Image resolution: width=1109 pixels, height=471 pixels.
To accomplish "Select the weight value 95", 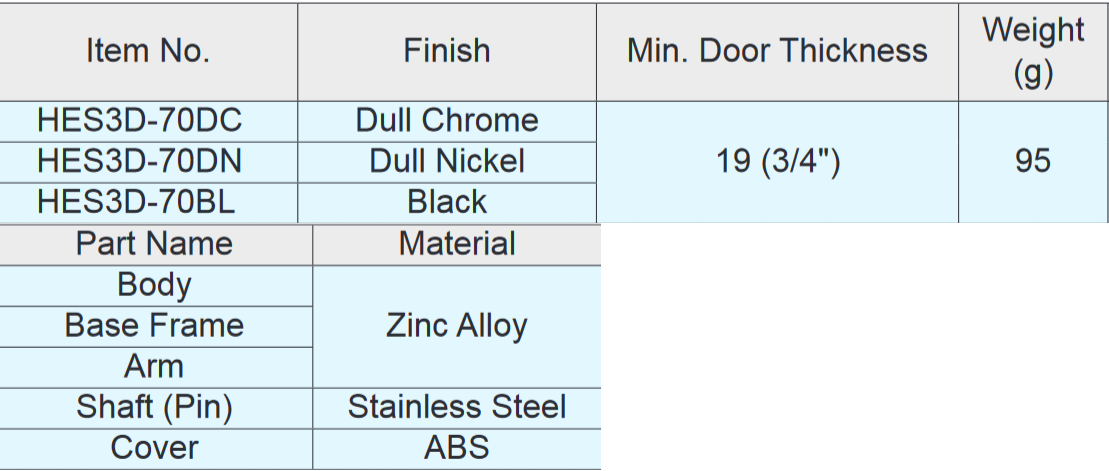I will (1033, 161).
